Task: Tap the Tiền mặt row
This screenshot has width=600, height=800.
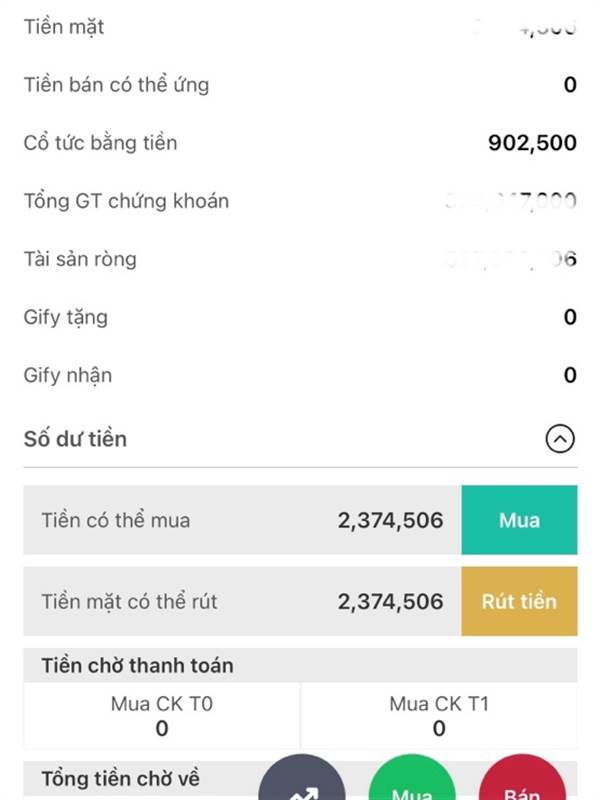Action: tap(301, 27)
